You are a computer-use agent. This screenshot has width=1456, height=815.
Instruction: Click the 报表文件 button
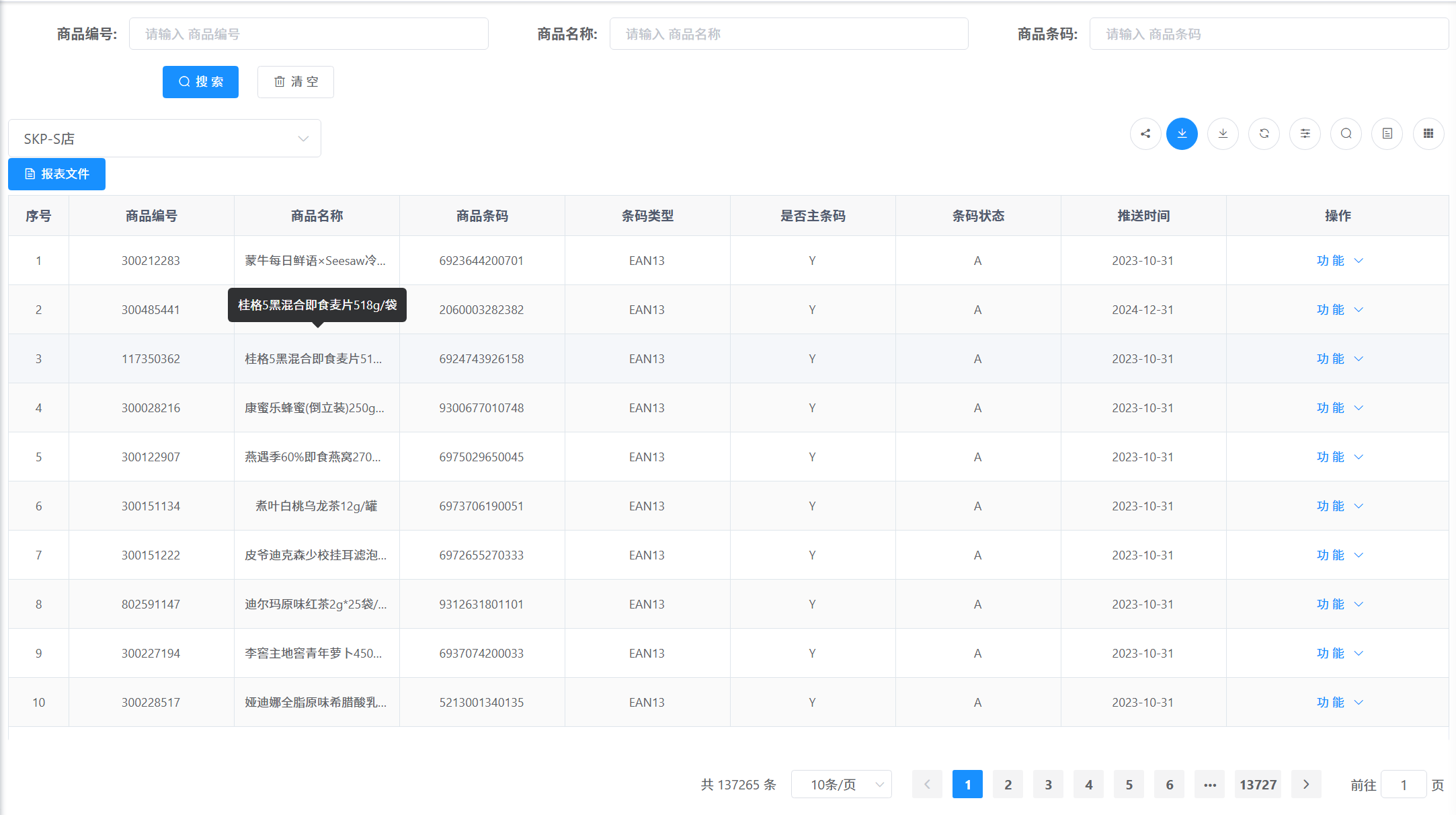[x=57, y=174]
